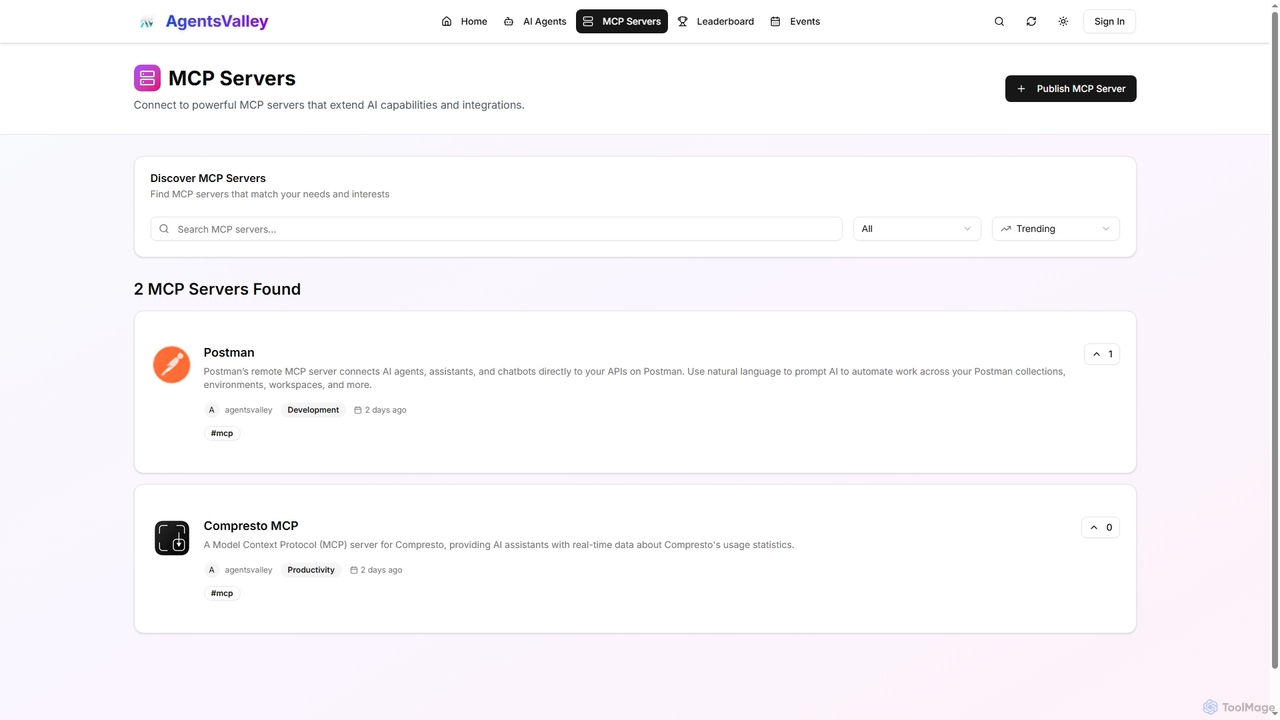Click #mcp tag on Postman card
This screenshot has width=1280, height=720.
[222, 433]
